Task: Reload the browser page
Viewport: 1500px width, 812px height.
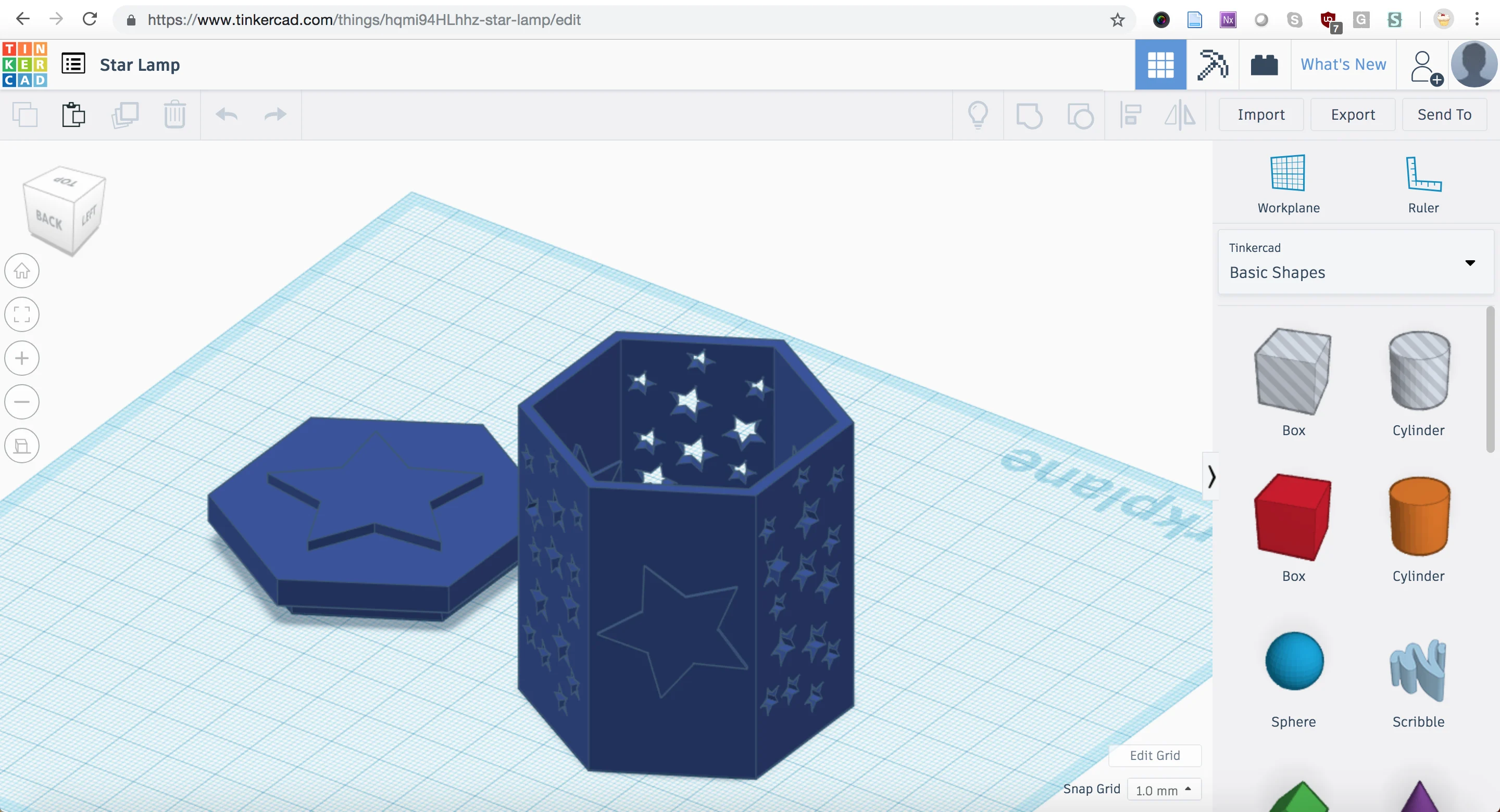Action: click(90, 19)
